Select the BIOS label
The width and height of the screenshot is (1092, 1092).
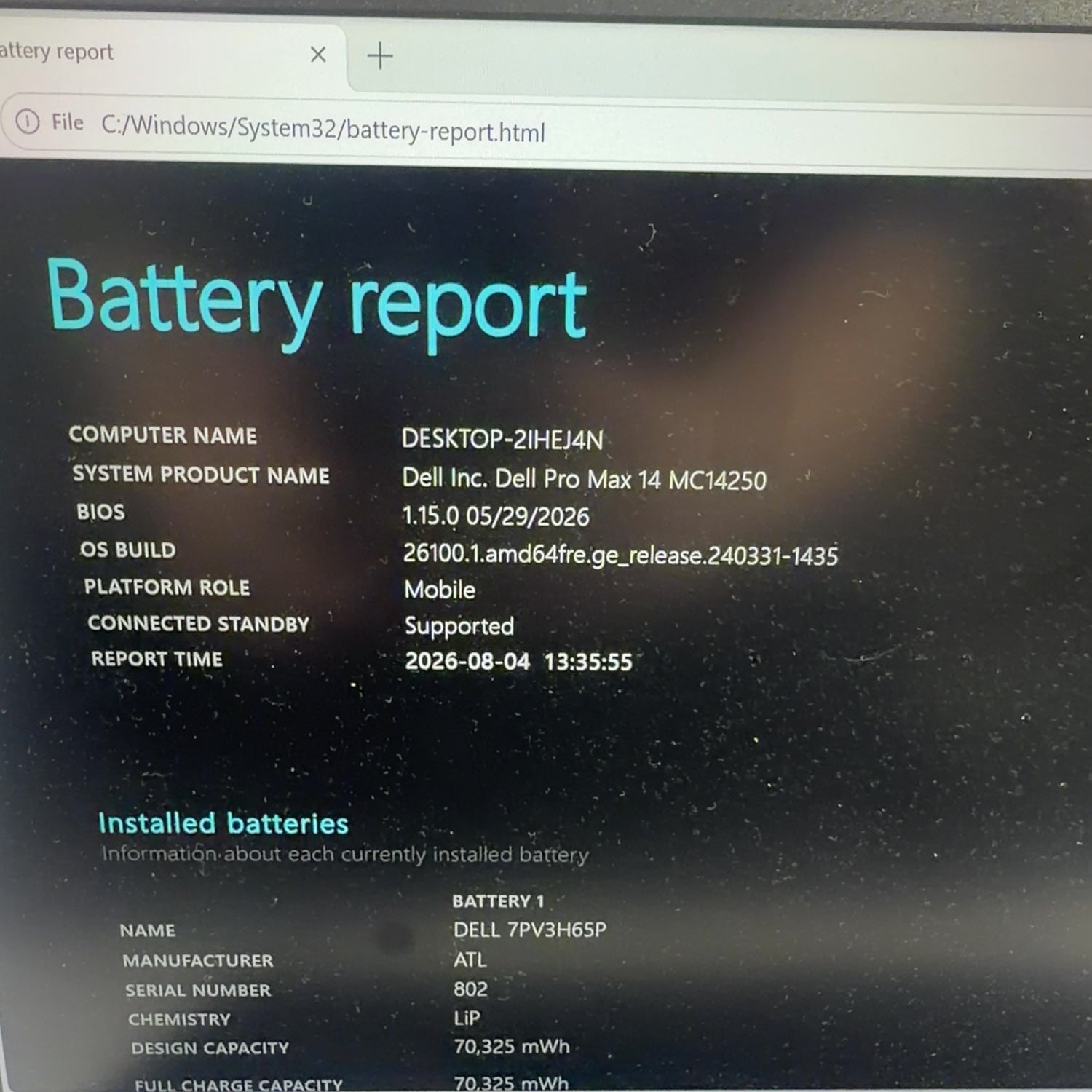pyautogui.click(x=101, y=512)
